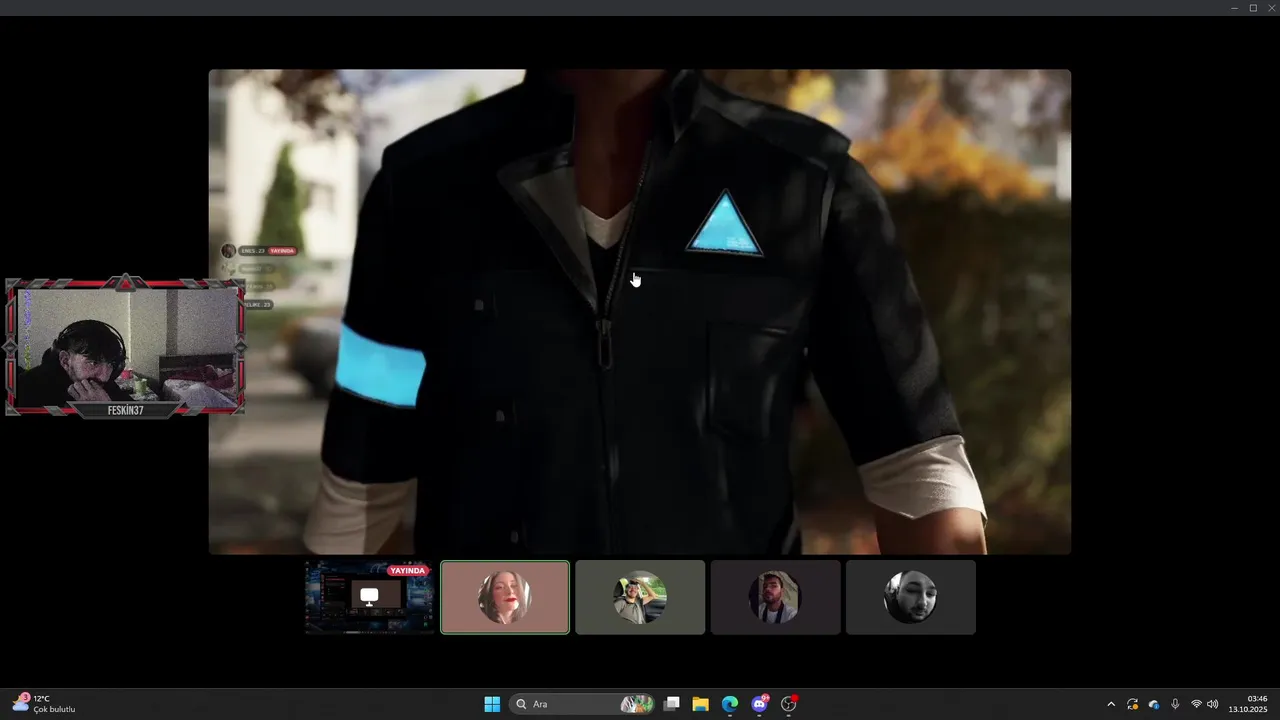Show hidden system tray icons

point(1111,704)
